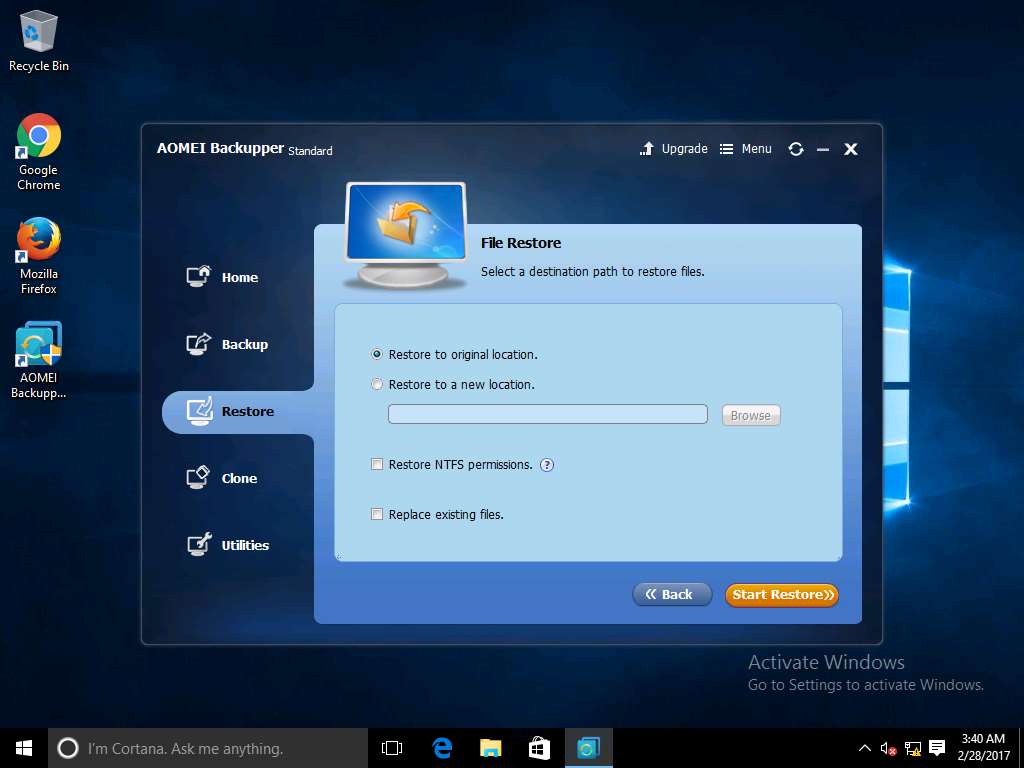Click the Start Restore button
This screenshot has height=768, width=1024.
(782, 595)
